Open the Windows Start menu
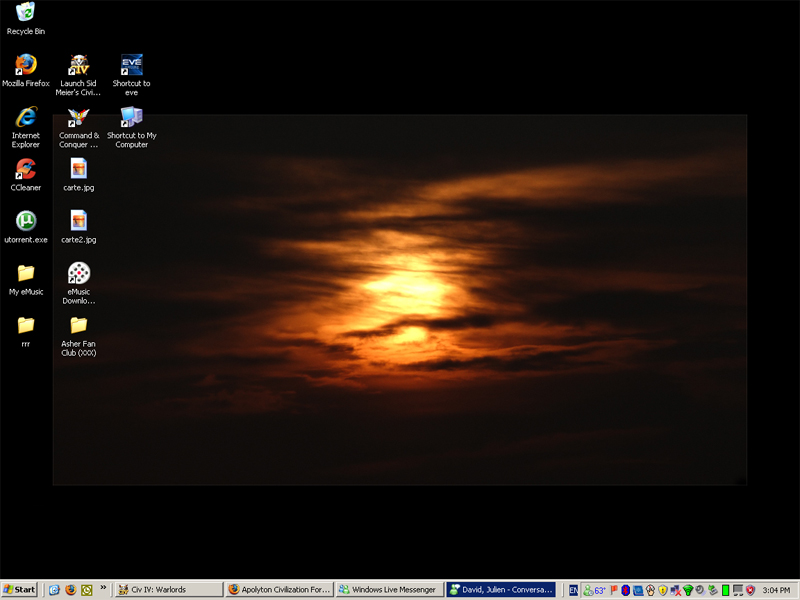 pyautogui.click(x=20, y=590)
